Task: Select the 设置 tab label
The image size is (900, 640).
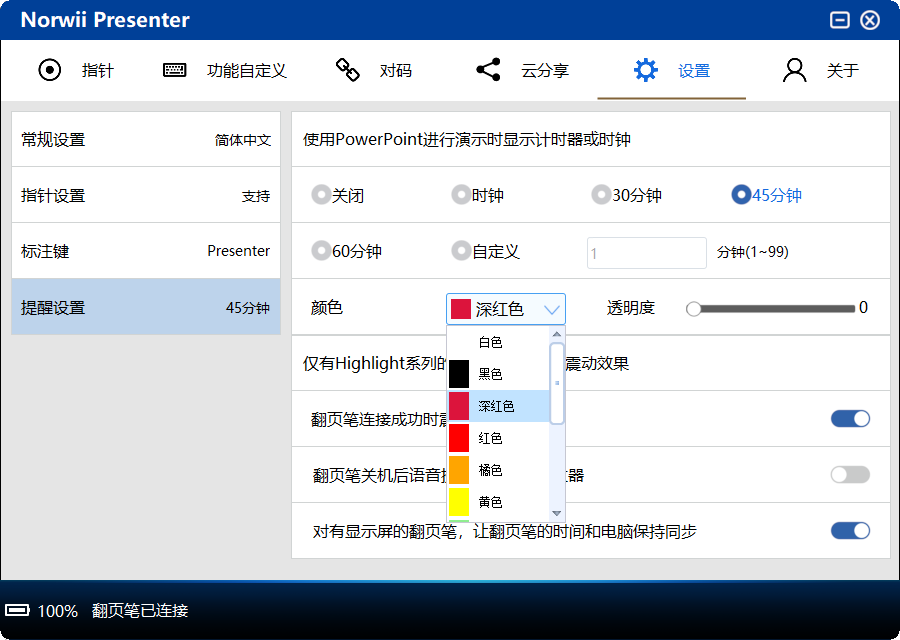Action: pos(694,71)
